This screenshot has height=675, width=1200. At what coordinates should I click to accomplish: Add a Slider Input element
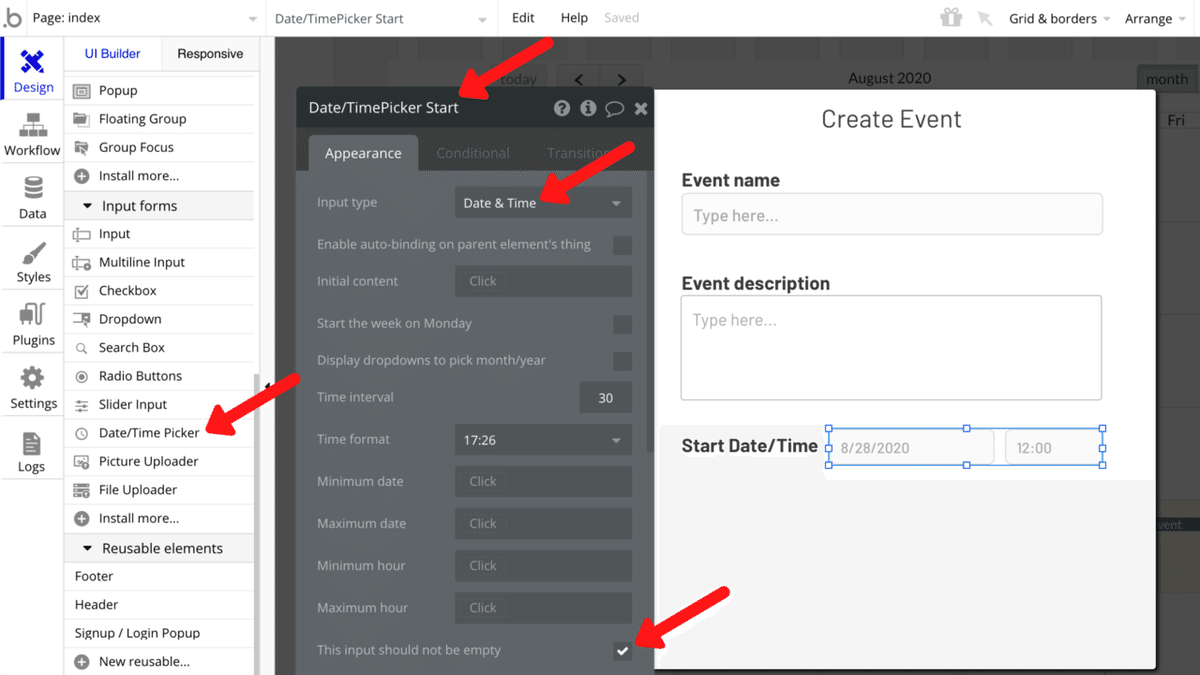[x=159, y=405]
